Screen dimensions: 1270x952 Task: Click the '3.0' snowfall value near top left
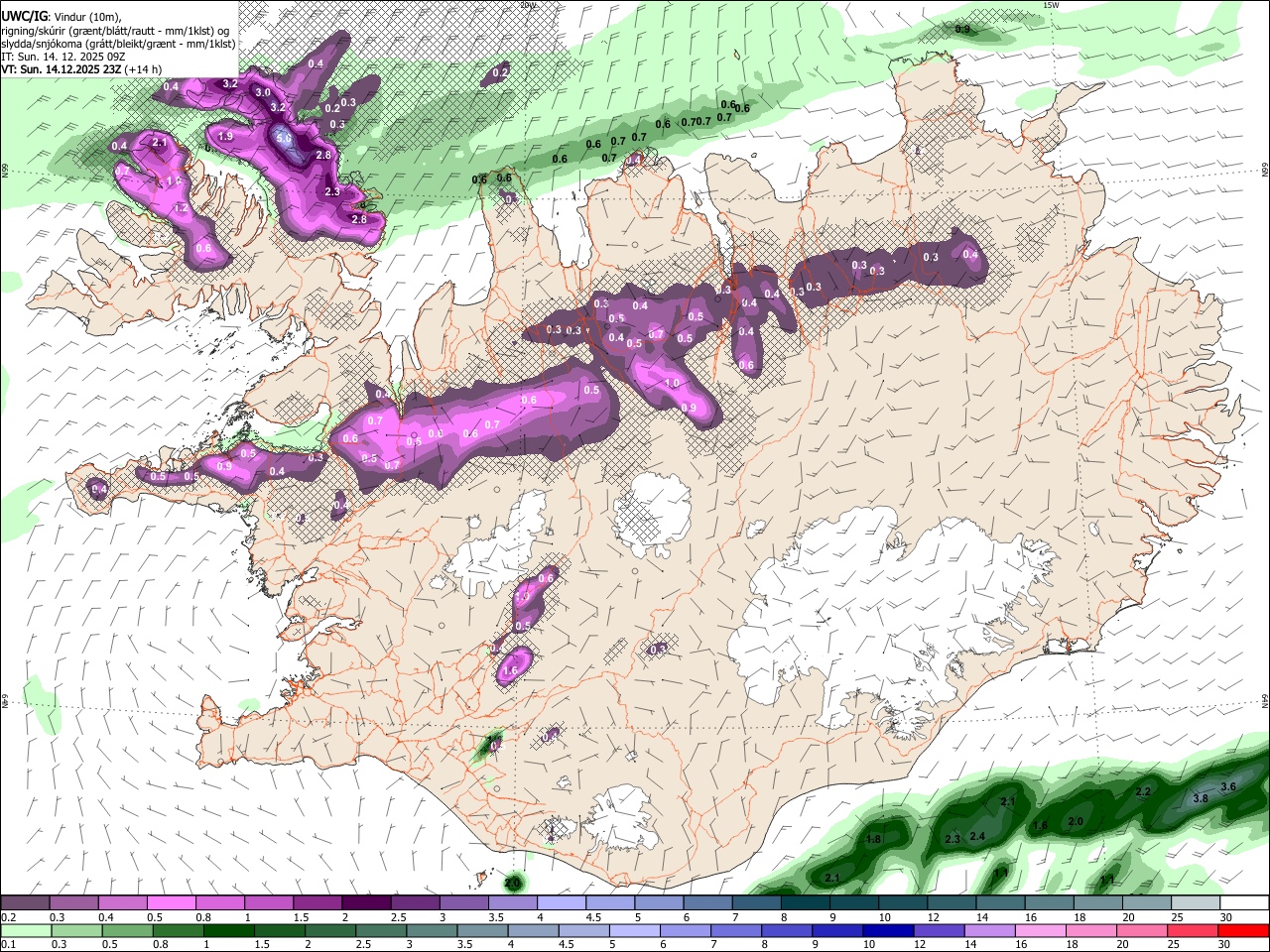[x=263, y=92]
